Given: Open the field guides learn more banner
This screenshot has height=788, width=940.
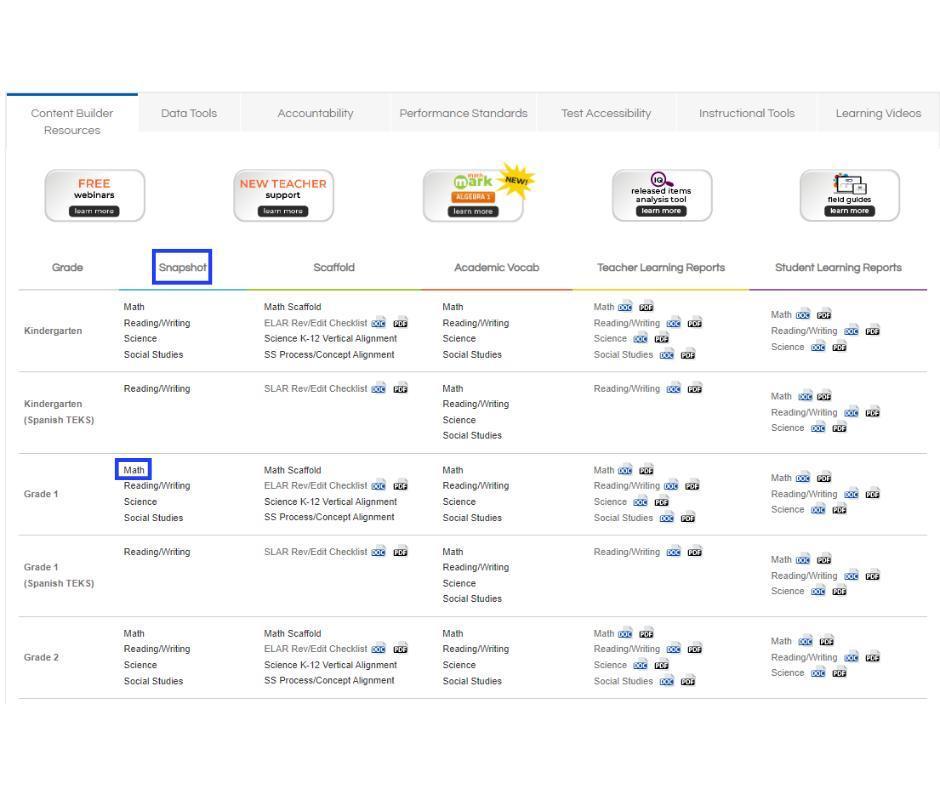Looking at the screenshot, I should pos(849,195).
